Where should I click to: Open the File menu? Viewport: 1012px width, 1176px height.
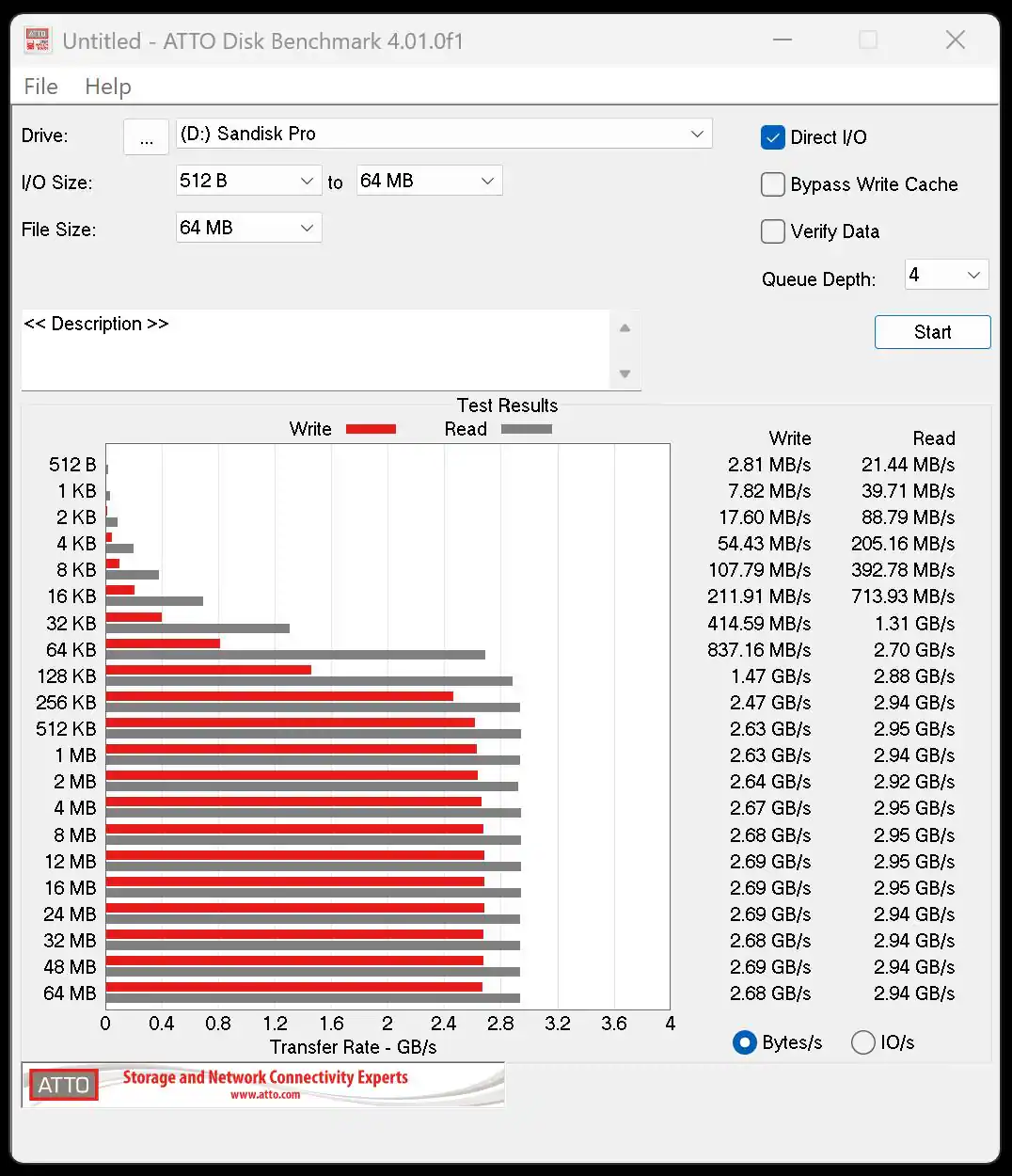tap(40, 87)
